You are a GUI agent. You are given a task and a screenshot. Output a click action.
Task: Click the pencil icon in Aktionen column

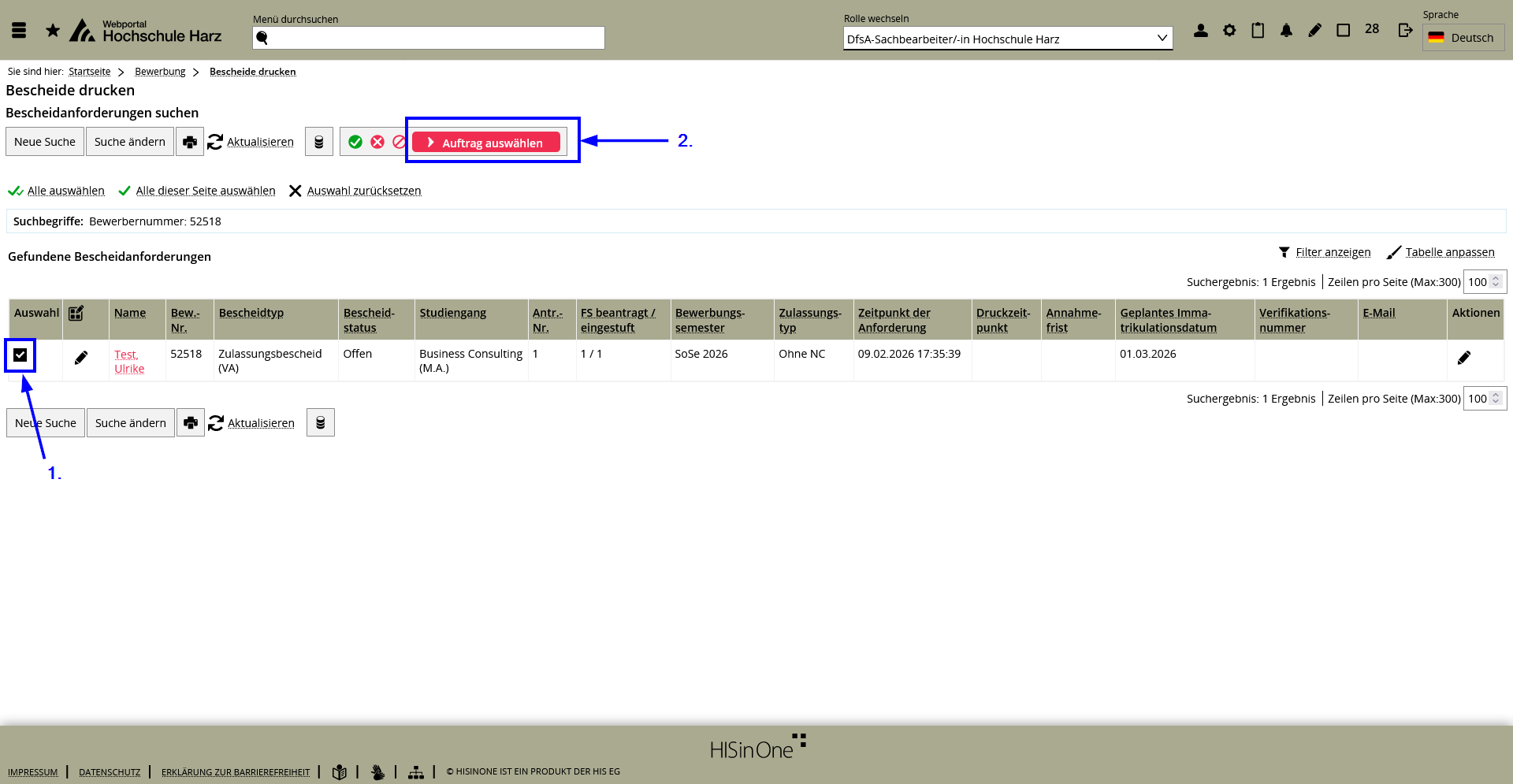[1463, 358]
